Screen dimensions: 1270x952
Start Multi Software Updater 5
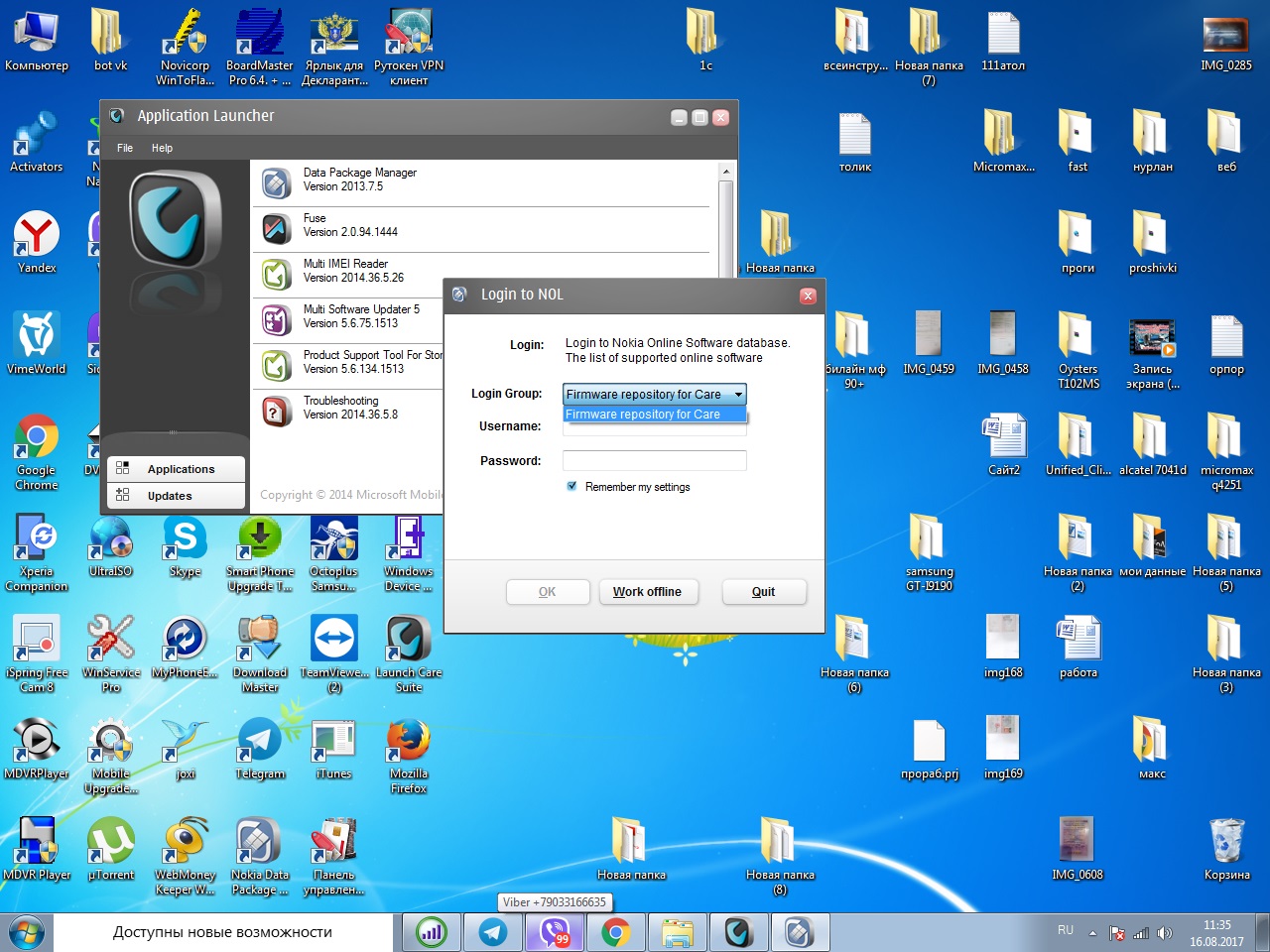[x=277, y=319]
